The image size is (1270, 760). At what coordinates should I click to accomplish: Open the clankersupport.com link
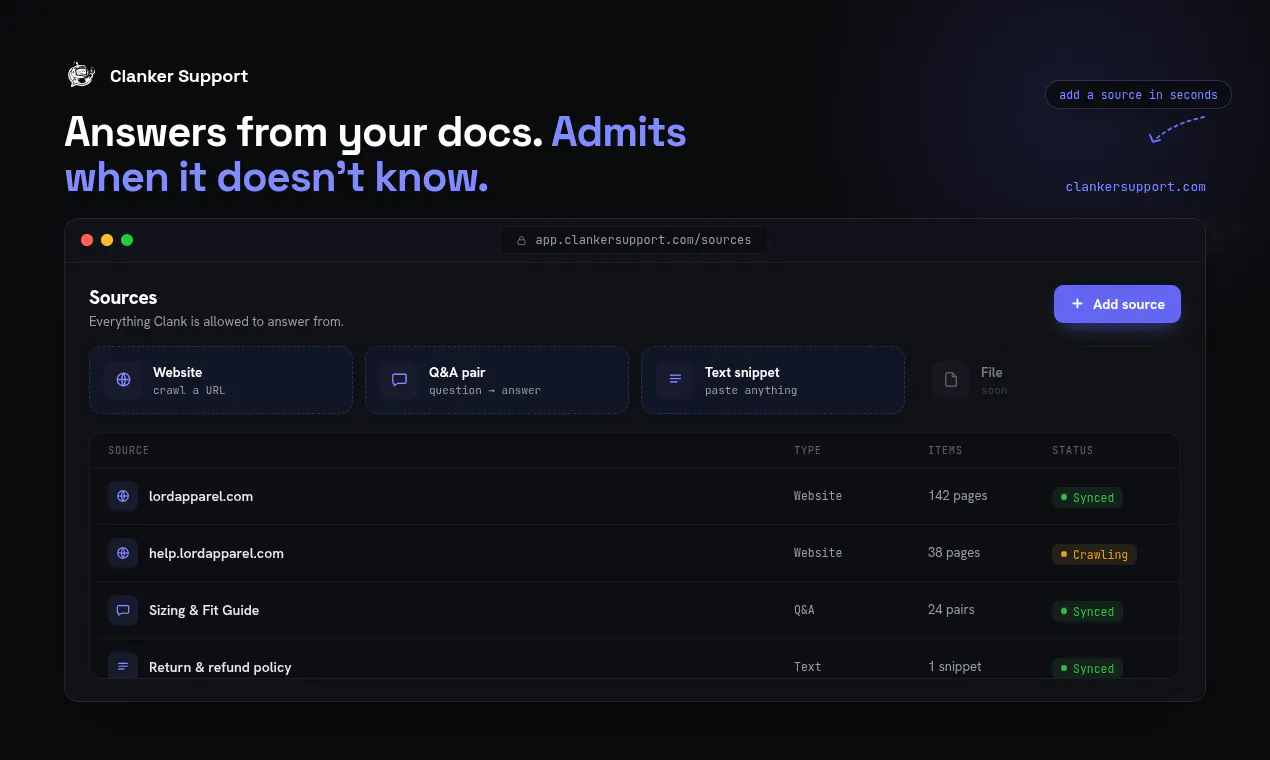[x=1135, y=187]
